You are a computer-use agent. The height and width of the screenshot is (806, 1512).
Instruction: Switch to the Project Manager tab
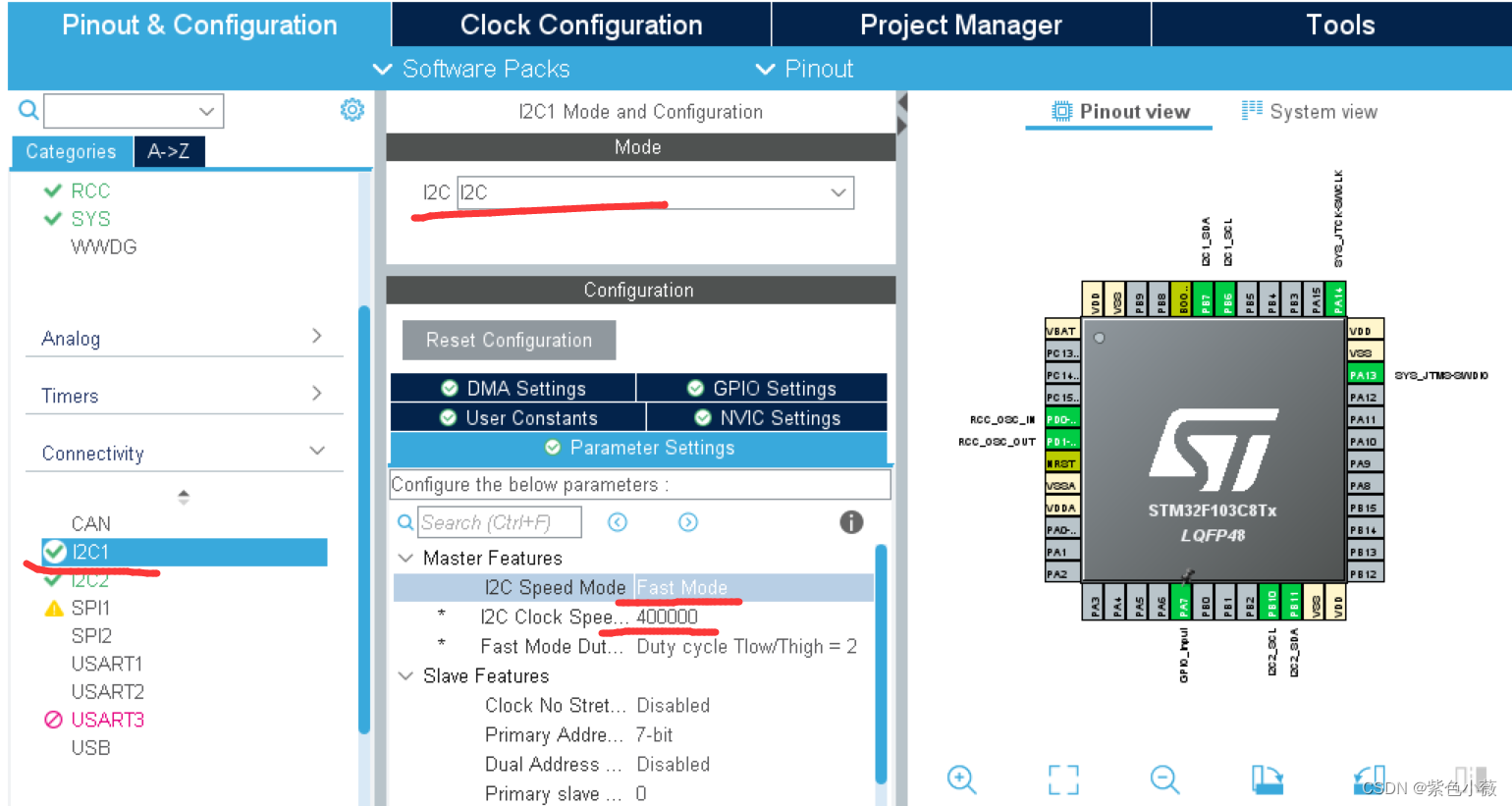[961, 25]
